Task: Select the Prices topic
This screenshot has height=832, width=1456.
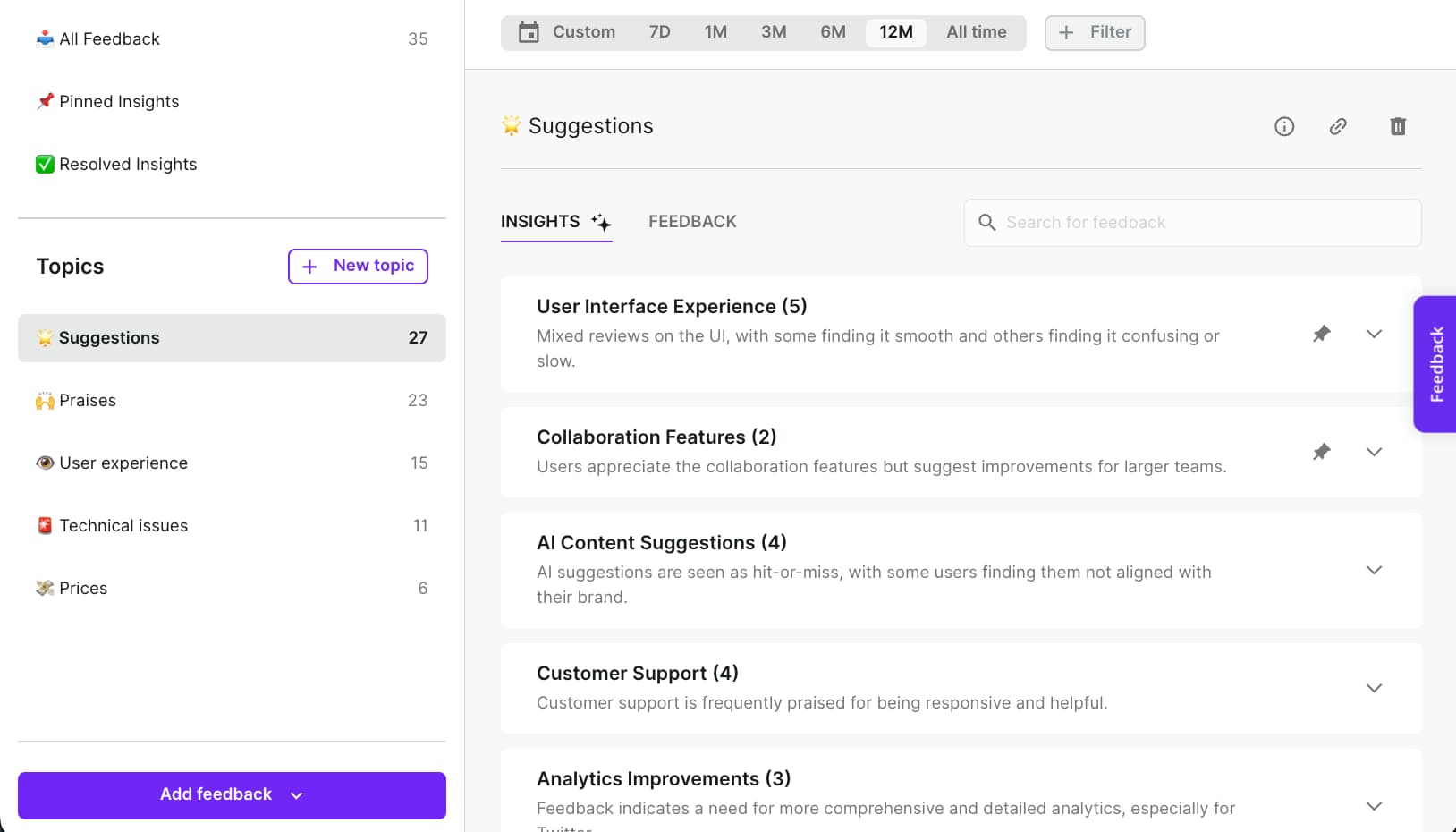Action: 232,589
